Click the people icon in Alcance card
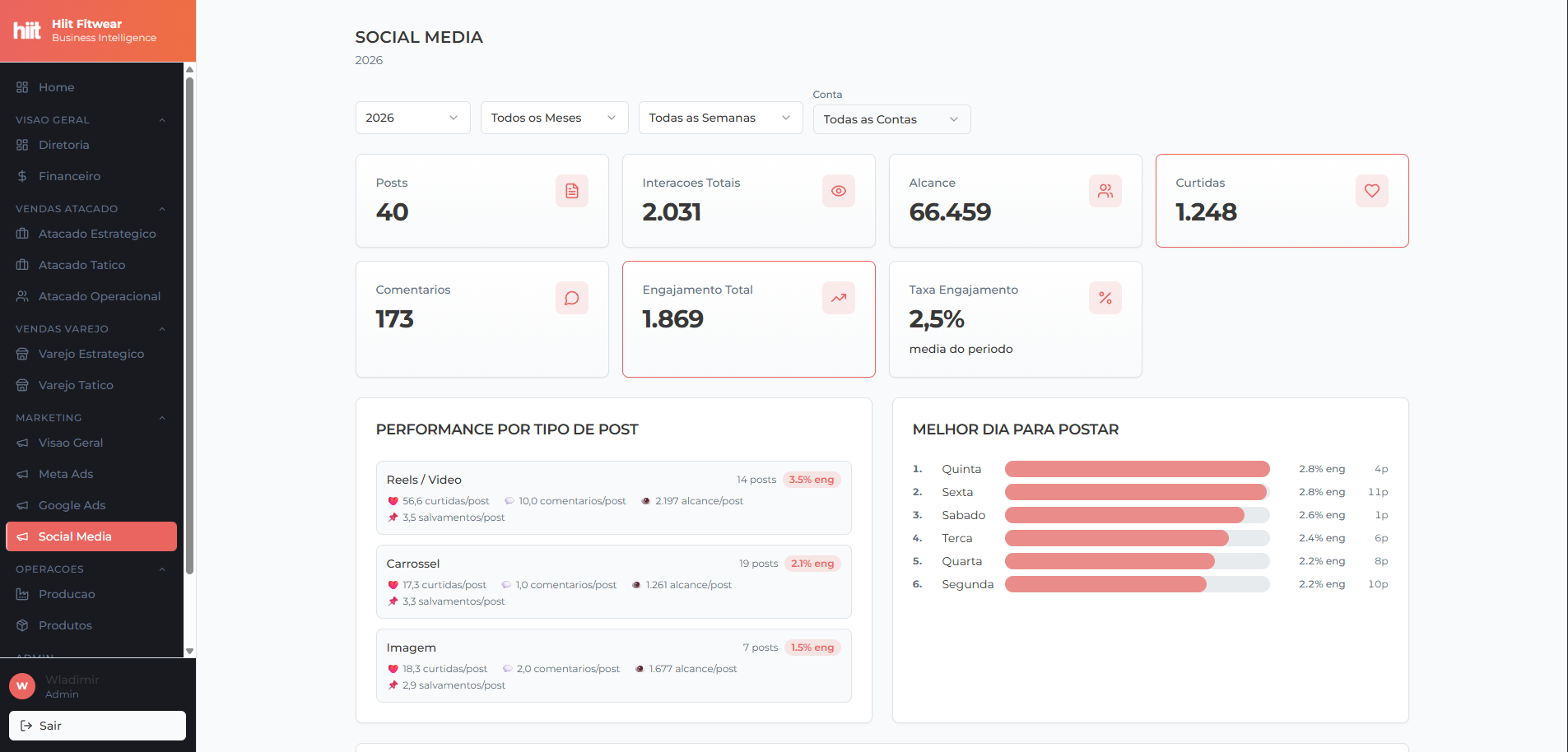 1105,191
